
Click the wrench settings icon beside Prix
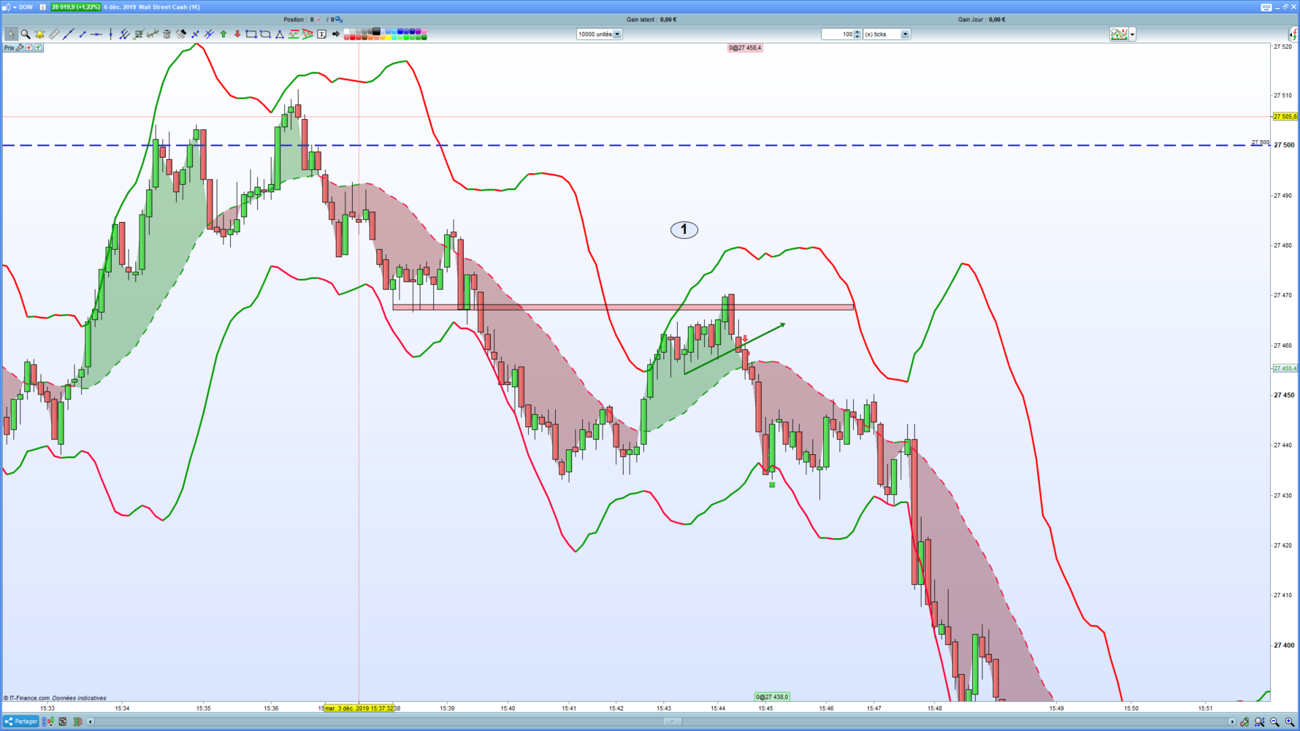(20, 48)
